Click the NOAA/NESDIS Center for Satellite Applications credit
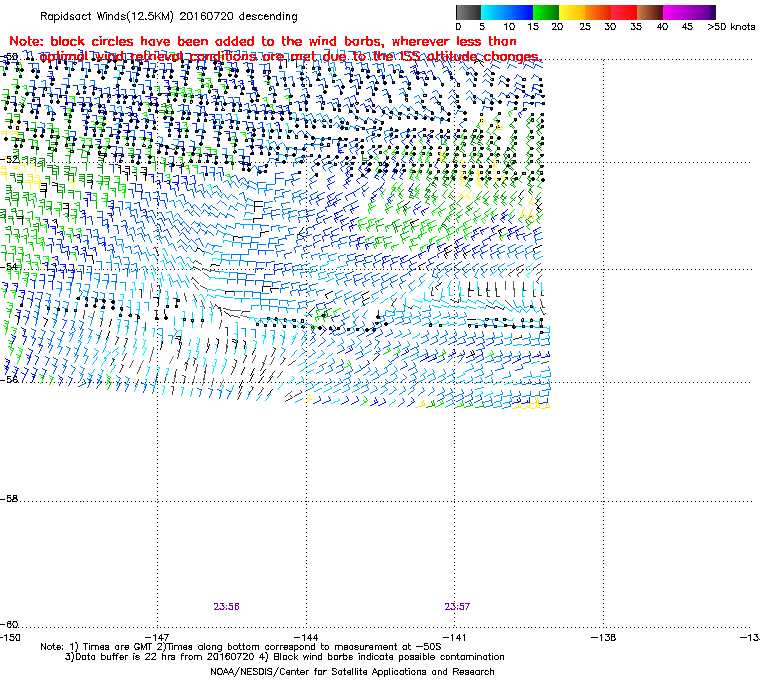 point(352,672)
